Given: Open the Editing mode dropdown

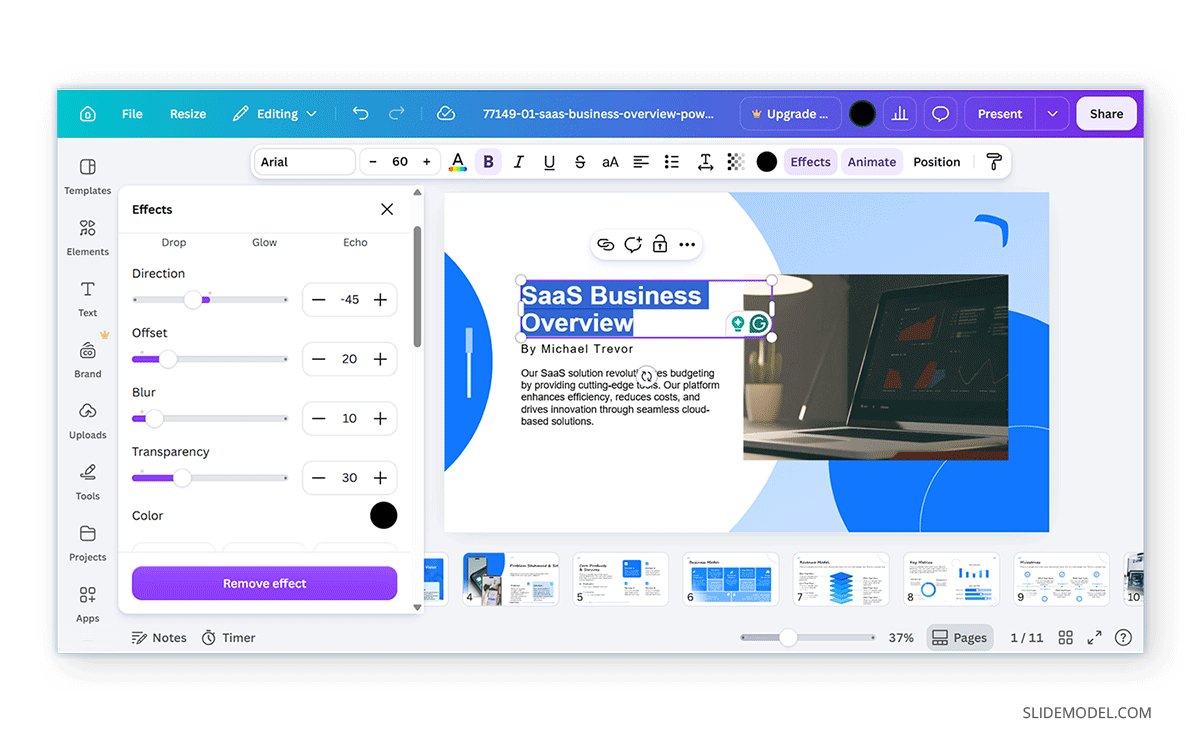Looking at the screenshot, I should [275, 114].
